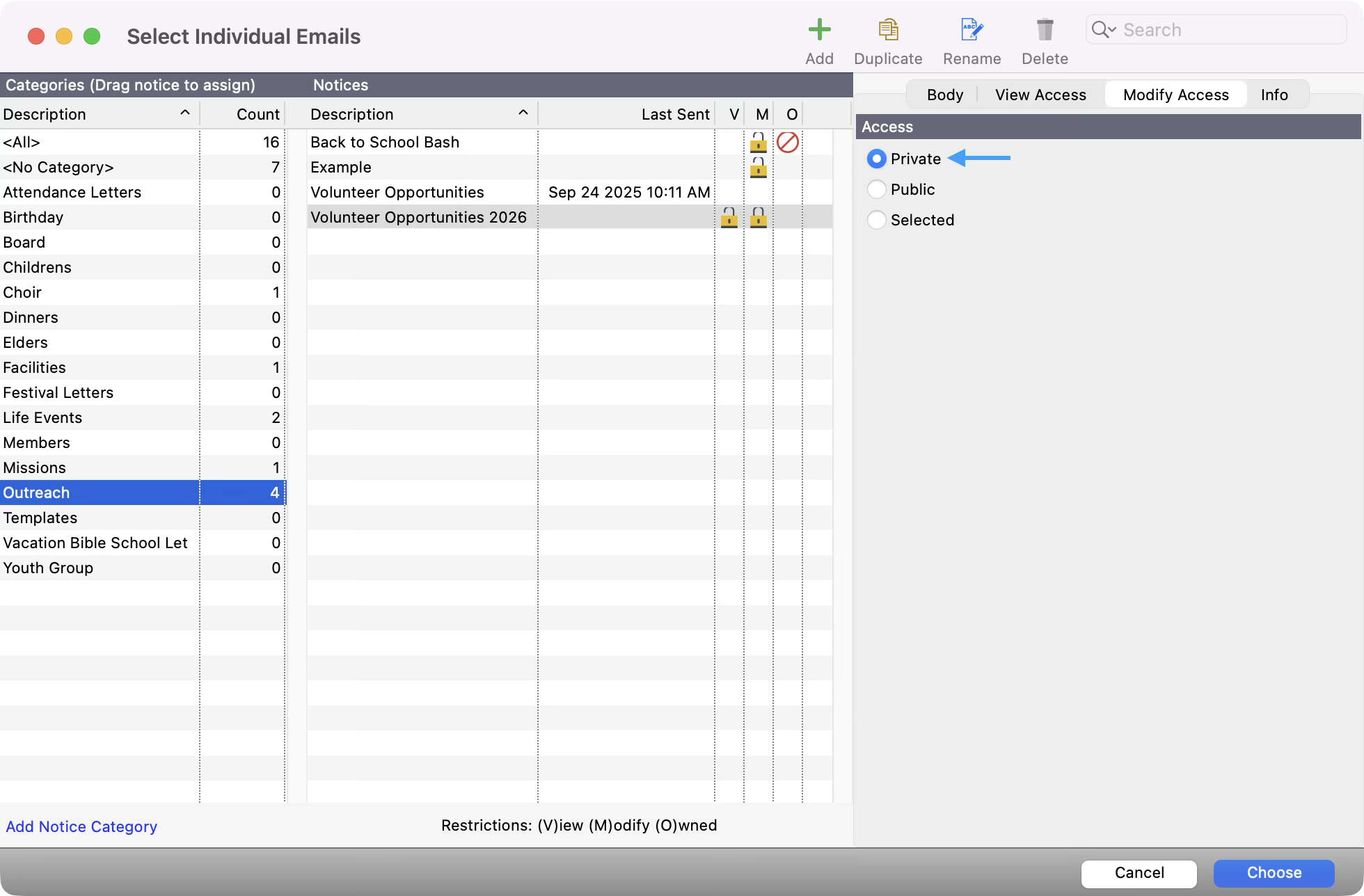Select the Choir category
The image size is (1364, 896).
pyautogui.click(x=142, y=293)
